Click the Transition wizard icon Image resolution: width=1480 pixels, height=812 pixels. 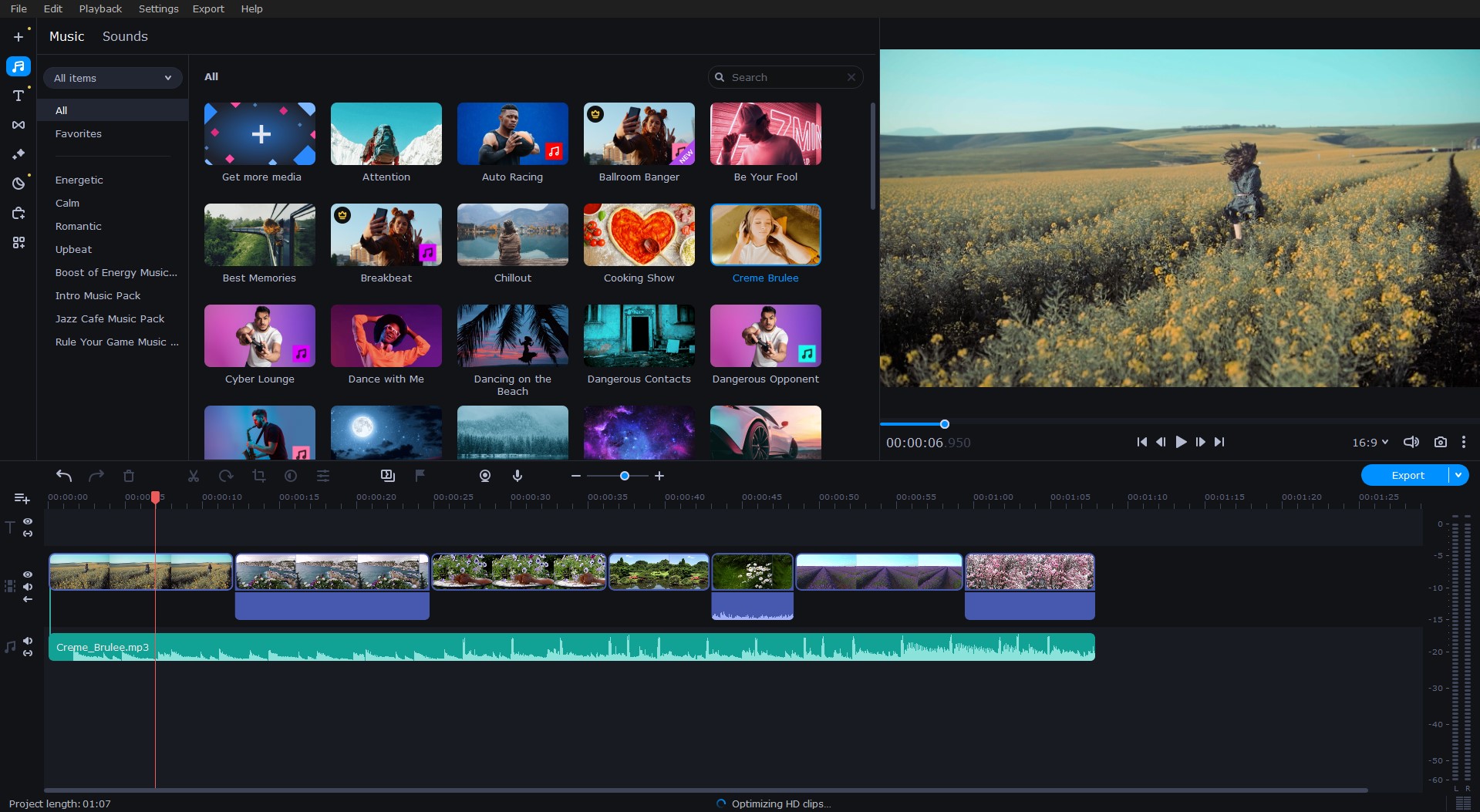(x=388, y=476)
